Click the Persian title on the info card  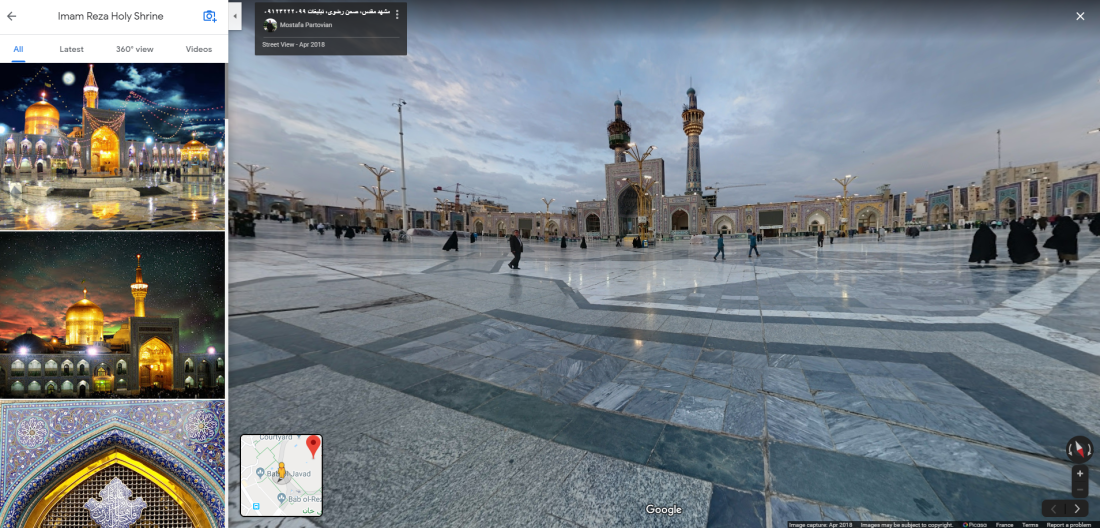(x=327, y=13)
